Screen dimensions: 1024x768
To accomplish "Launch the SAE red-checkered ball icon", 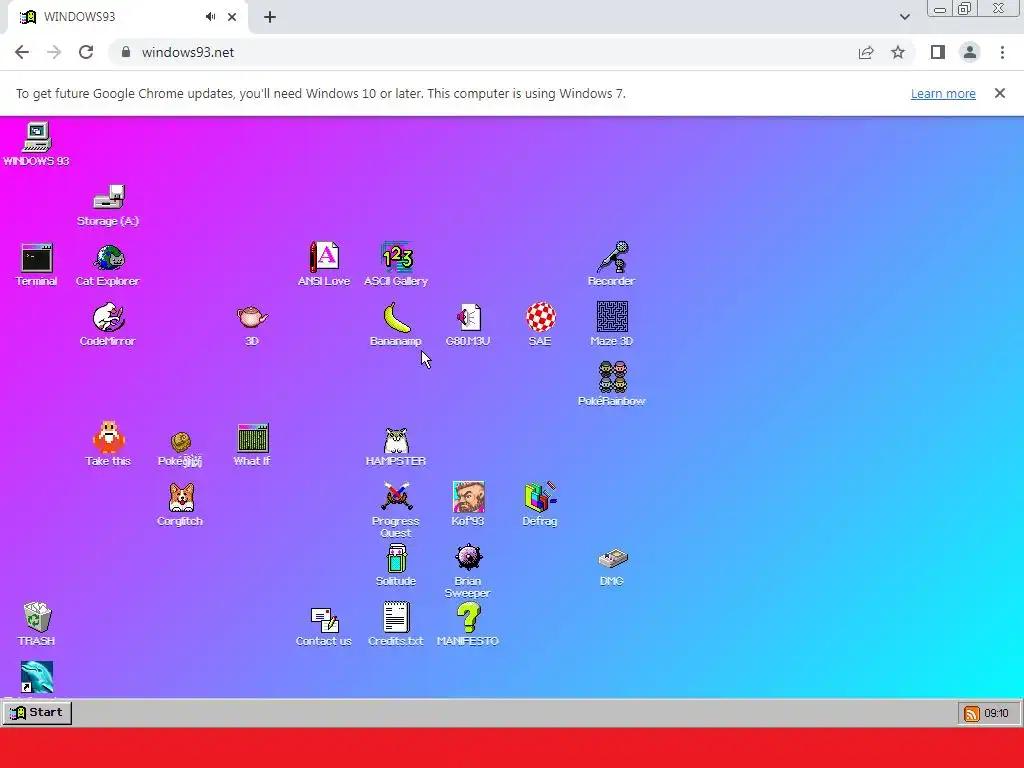I will [540, 318].
